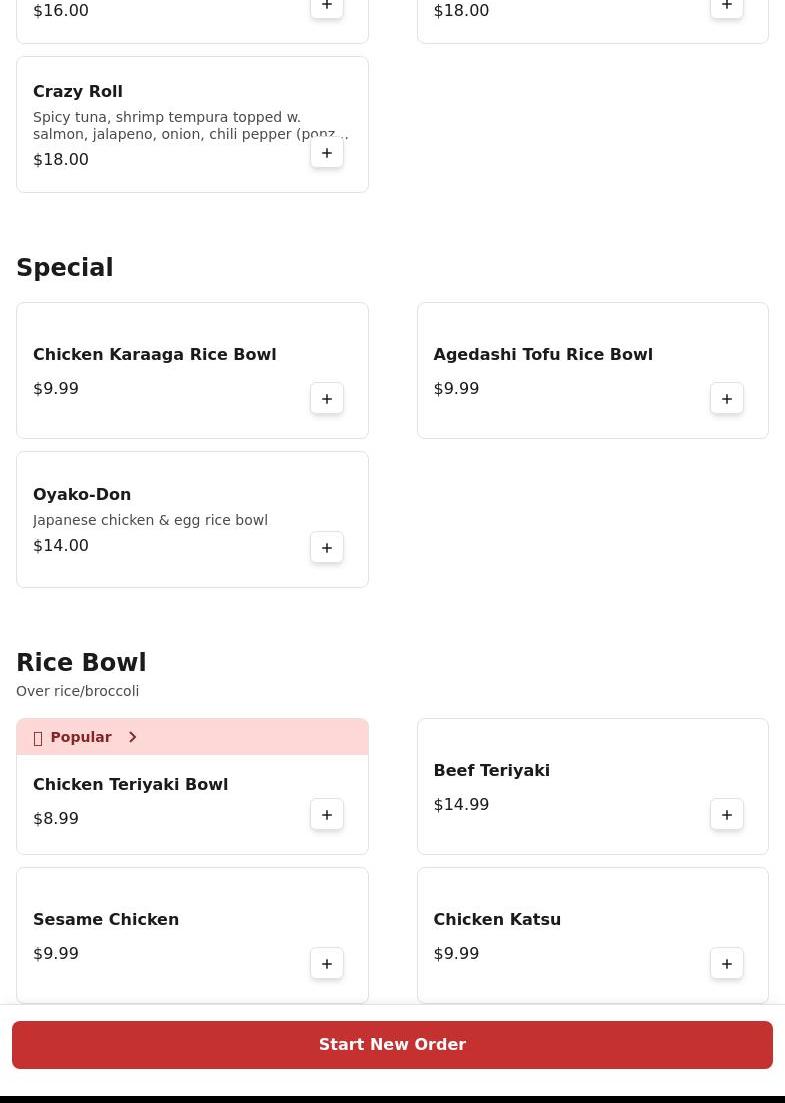Select the Popular label badge
The height and width of the screenshot is (1103, 785).
[x=80, y=737]
